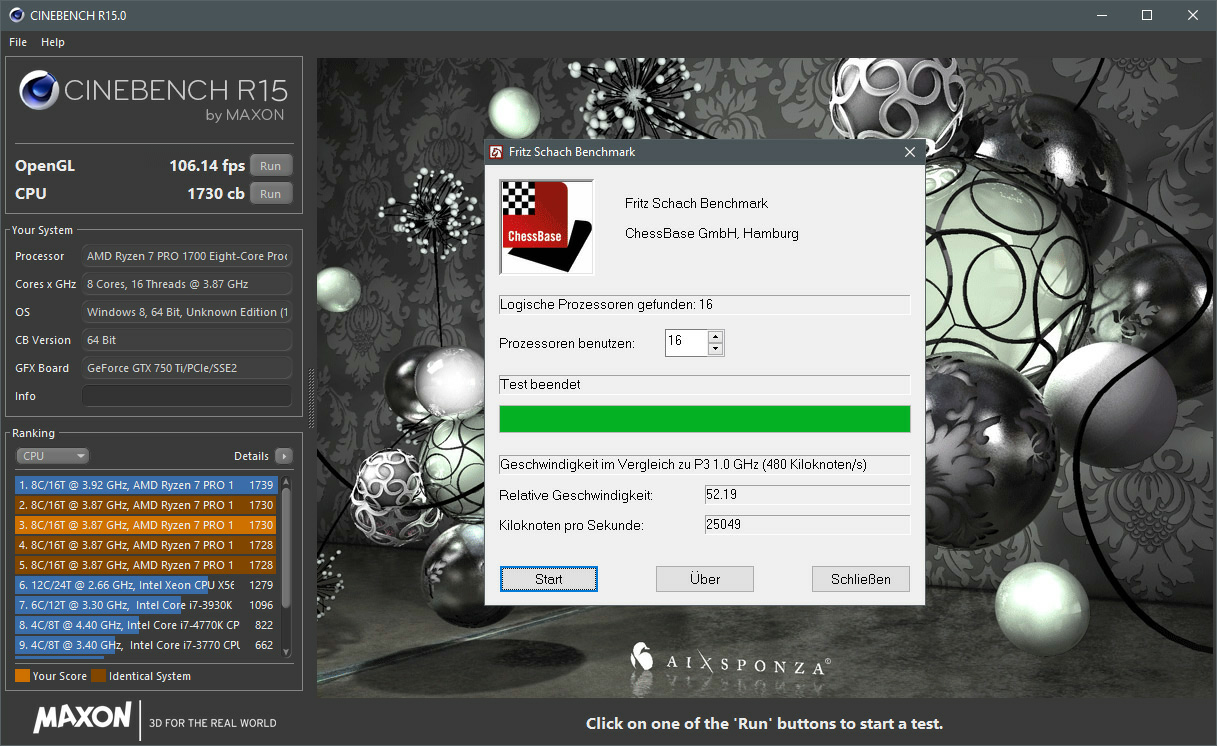Click the Kiloknoten pro Sekunde value 25049
The height and width of the screenshot is (746, 1217).
pos(808,525)
